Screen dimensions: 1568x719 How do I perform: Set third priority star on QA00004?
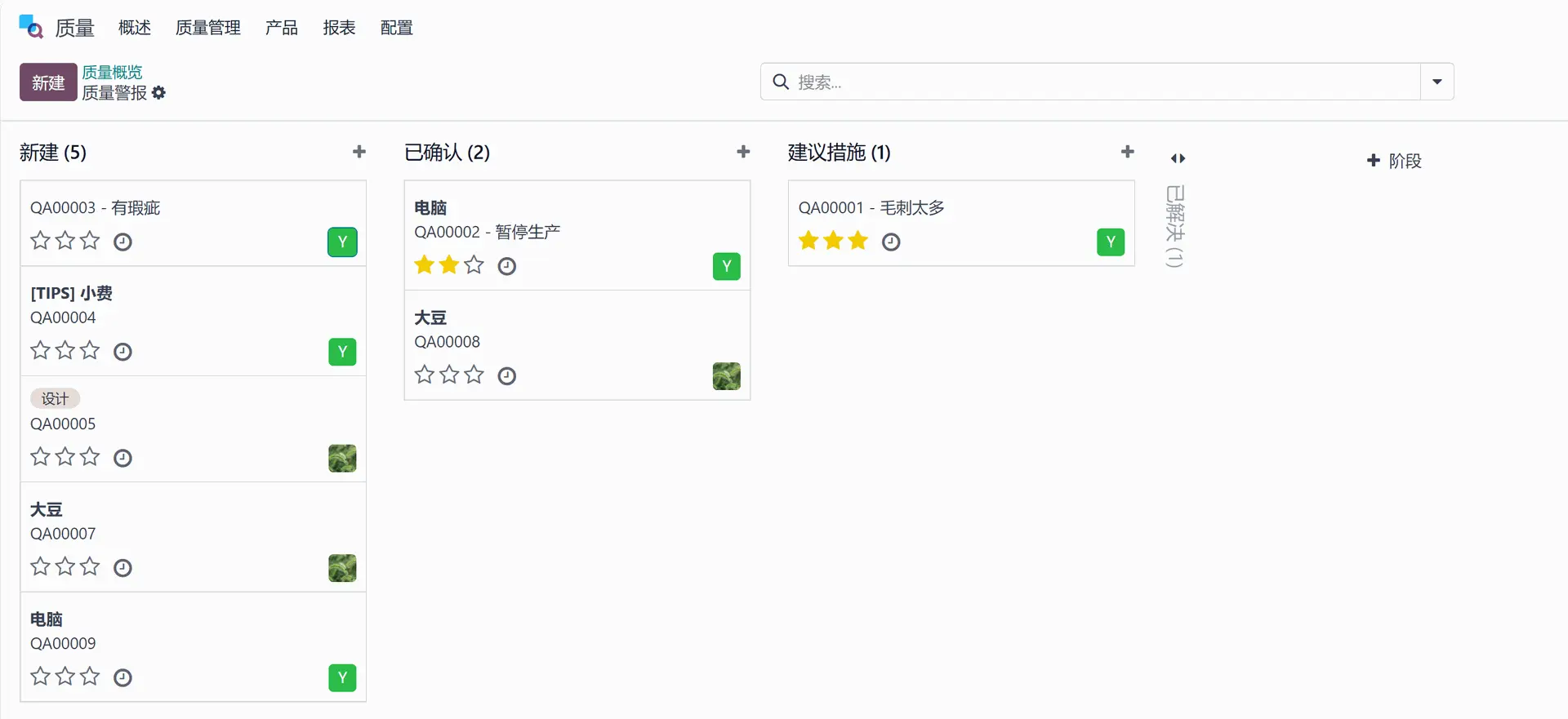click(90, 351)
